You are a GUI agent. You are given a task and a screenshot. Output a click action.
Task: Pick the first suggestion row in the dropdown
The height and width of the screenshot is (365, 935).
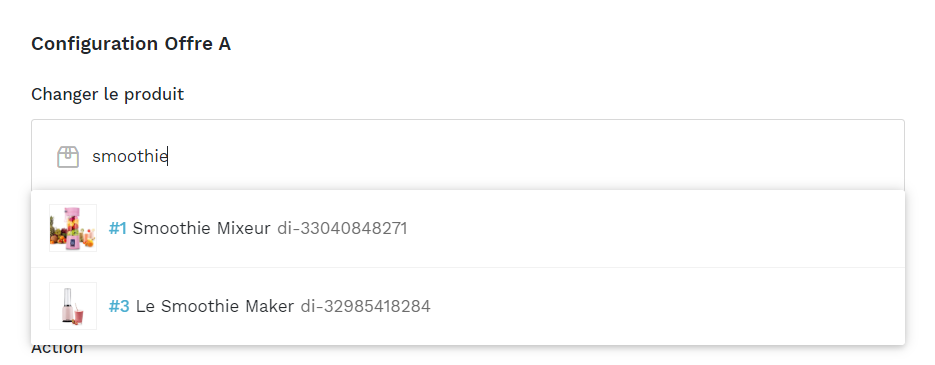[468, 228]
